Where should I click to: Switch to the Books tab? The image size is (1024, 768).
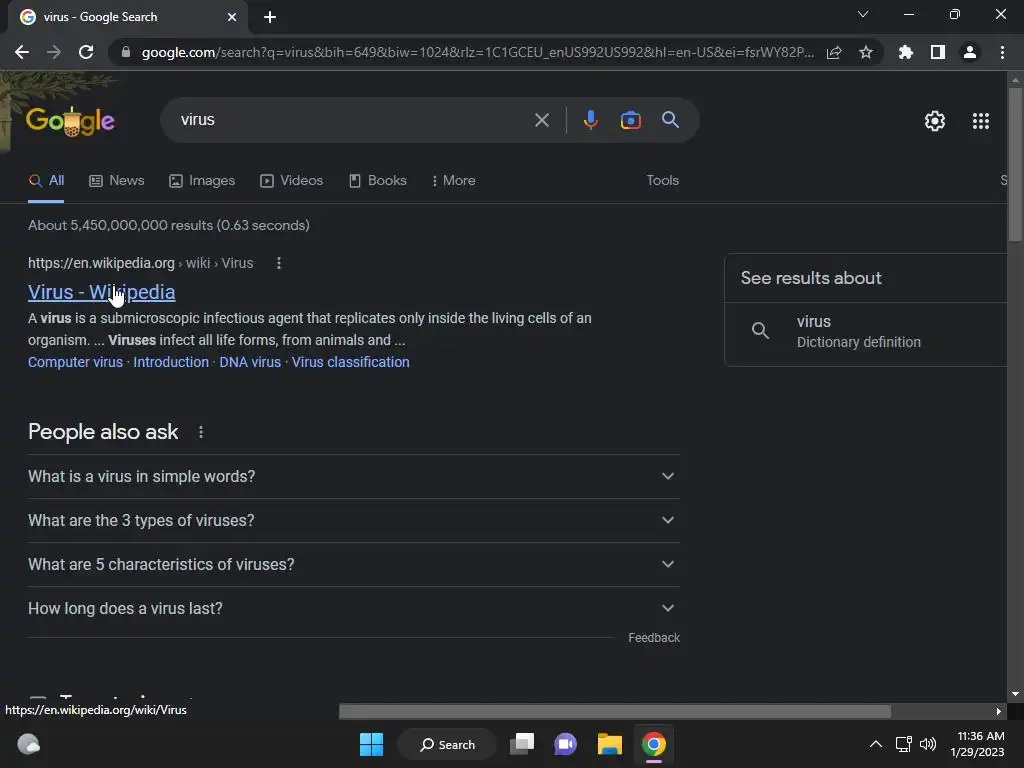(x=377, y=181)
